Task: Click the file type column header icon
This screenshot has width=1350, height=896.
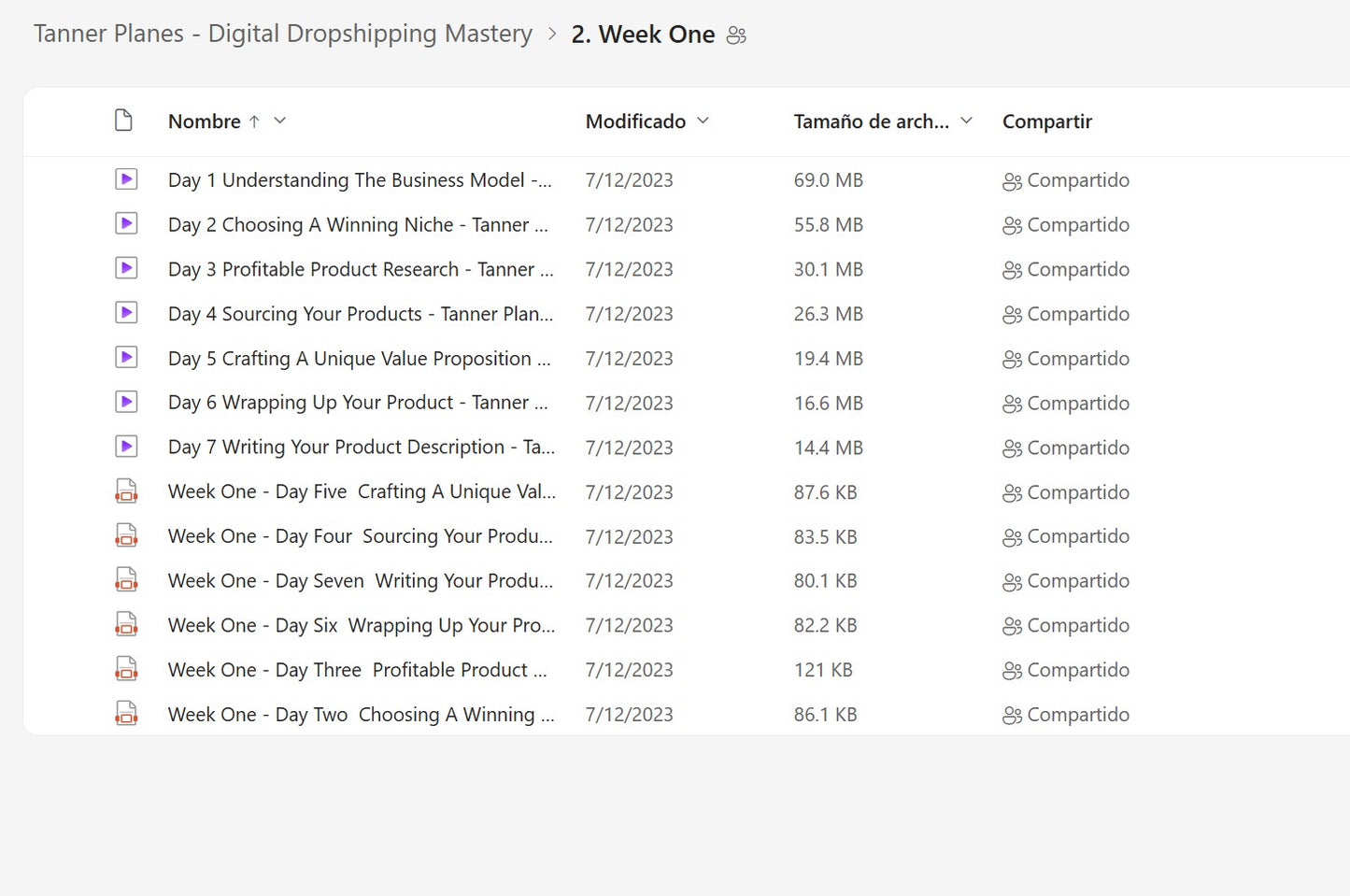Action: pyautogui.click(x=123, y=121)
